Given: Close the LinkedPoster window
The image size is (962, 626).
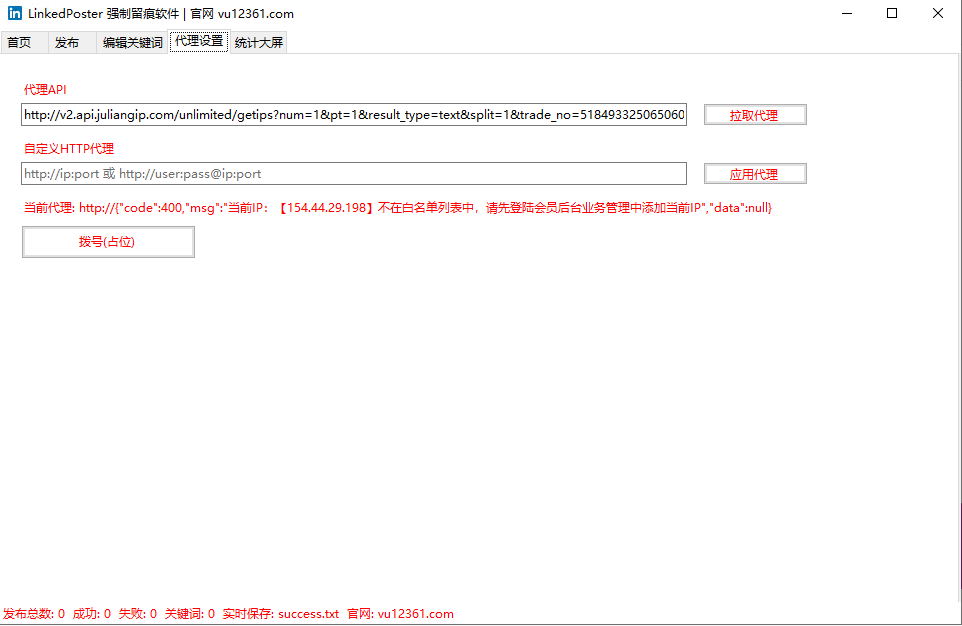Looking at the screenshot, I should 938,14.
